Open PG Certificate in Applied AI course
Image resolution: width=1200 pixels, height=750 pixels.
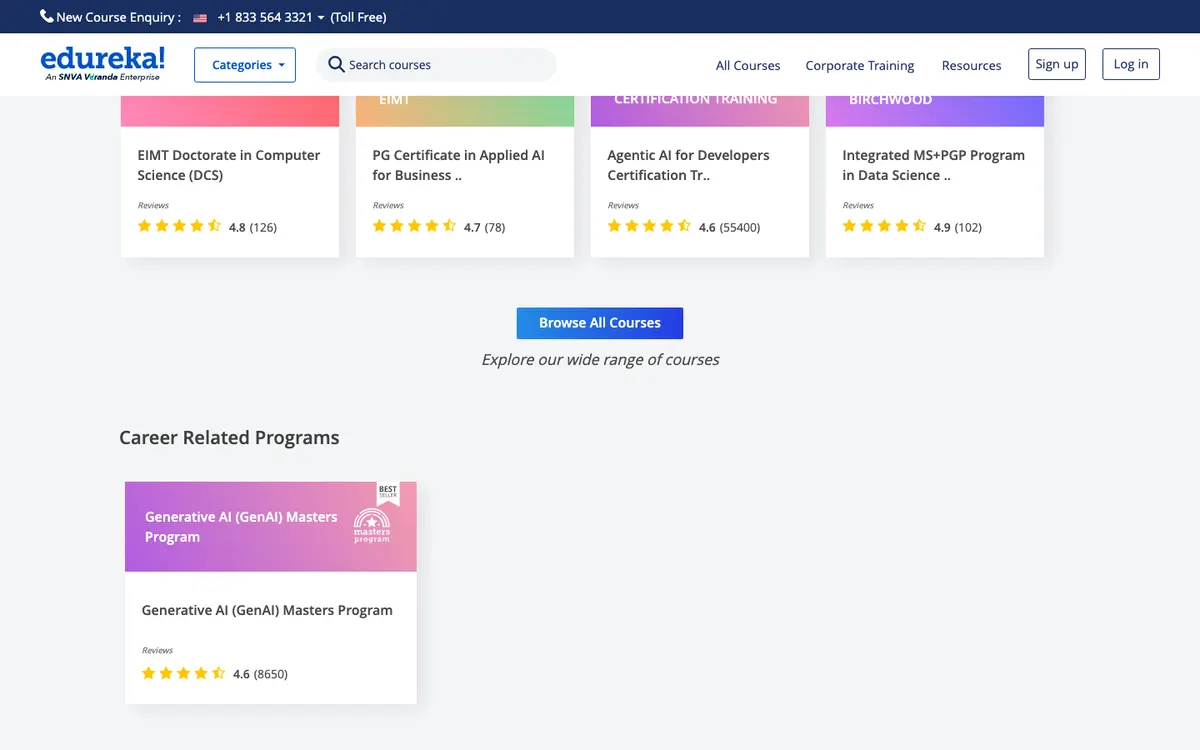click(459, 165)
